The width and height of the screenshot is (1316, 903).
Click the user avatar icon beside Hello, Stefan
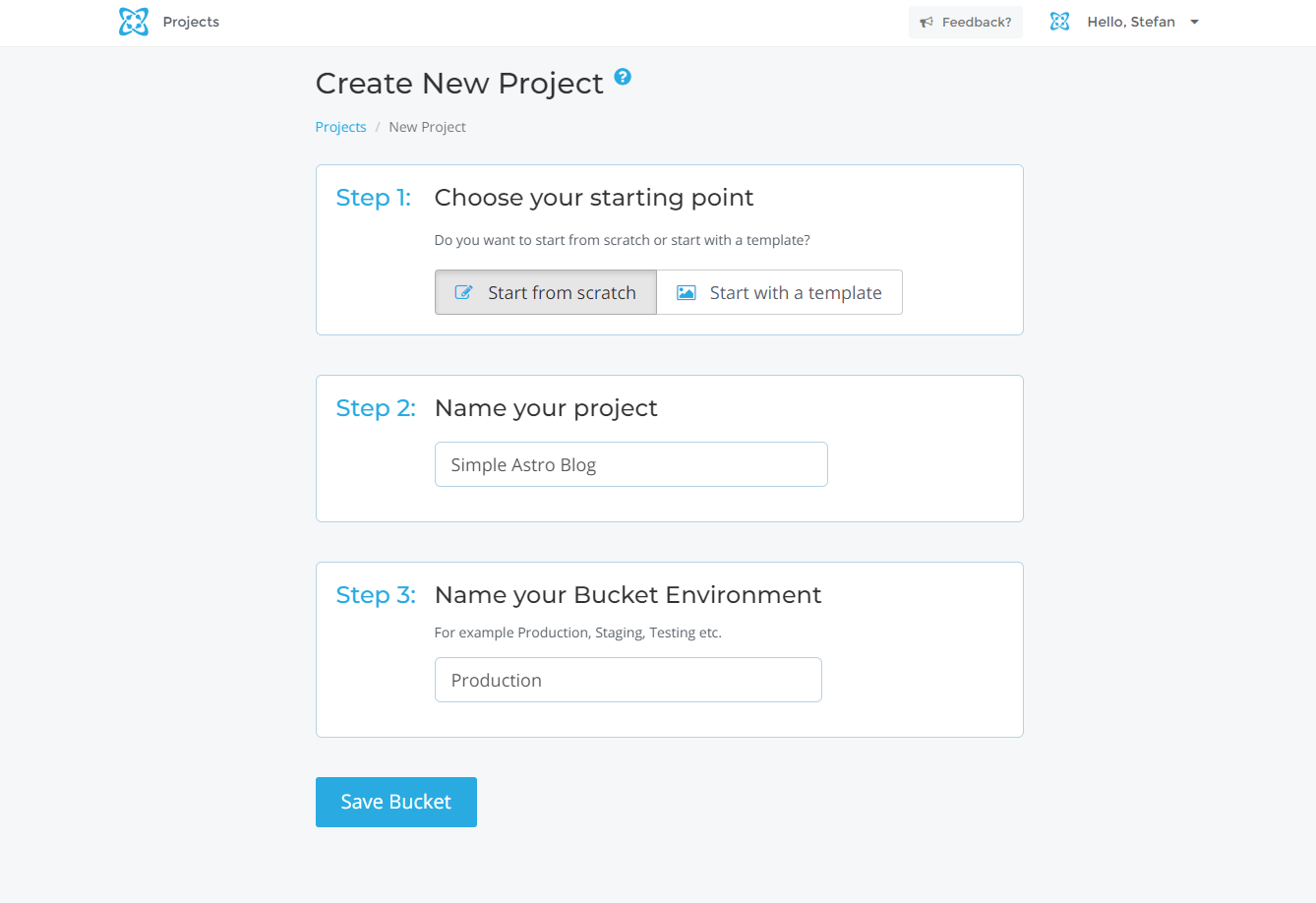1059,22
